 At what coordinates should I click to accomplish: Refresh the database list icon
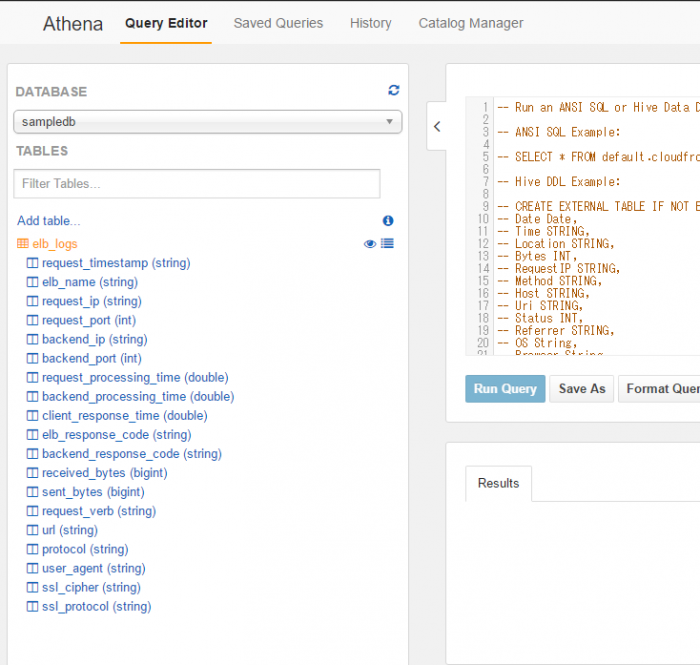coord(393,90)
